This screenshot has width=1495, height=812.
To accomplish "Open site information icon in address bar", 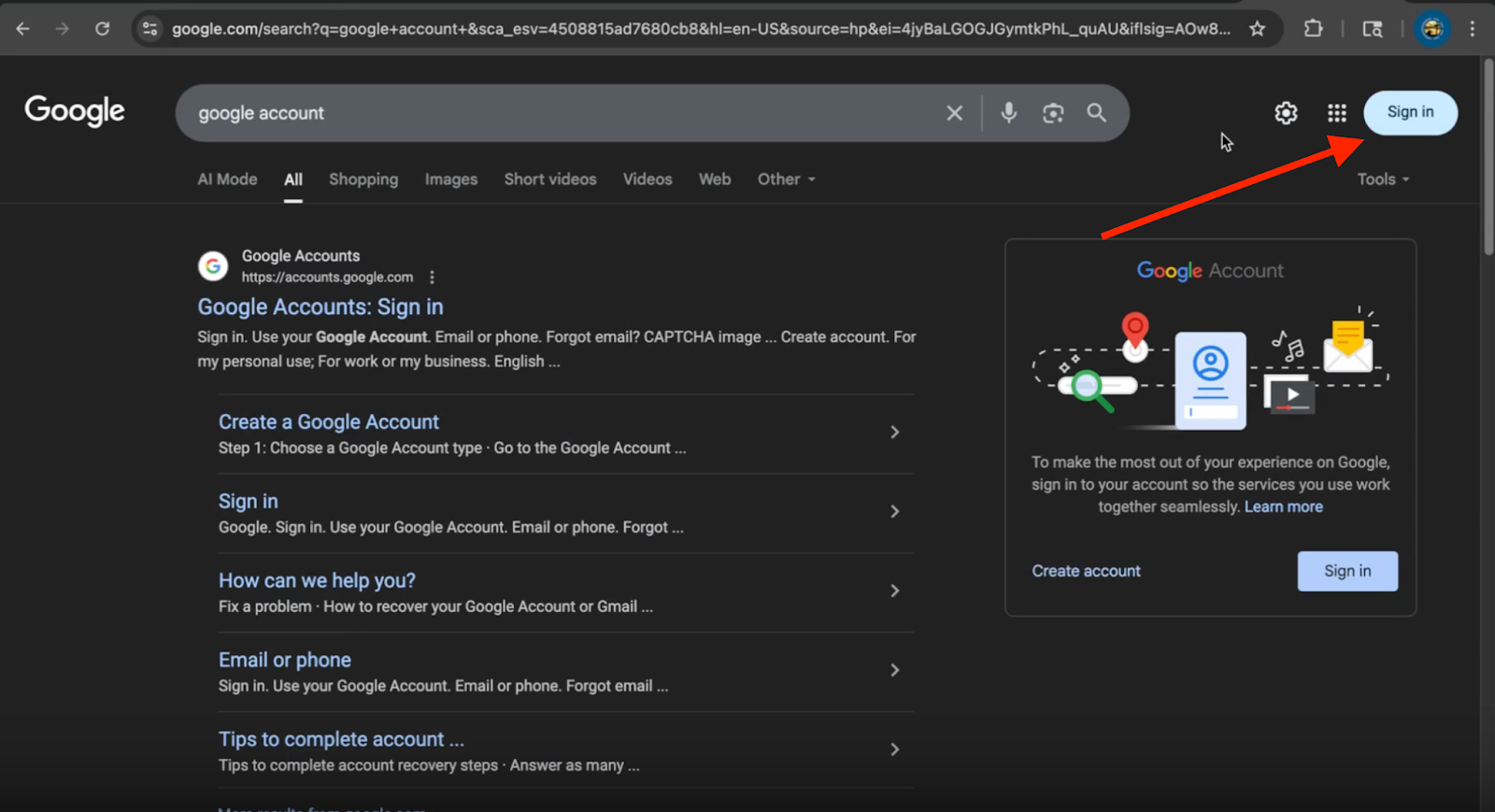I will click(x=149, y=29).
